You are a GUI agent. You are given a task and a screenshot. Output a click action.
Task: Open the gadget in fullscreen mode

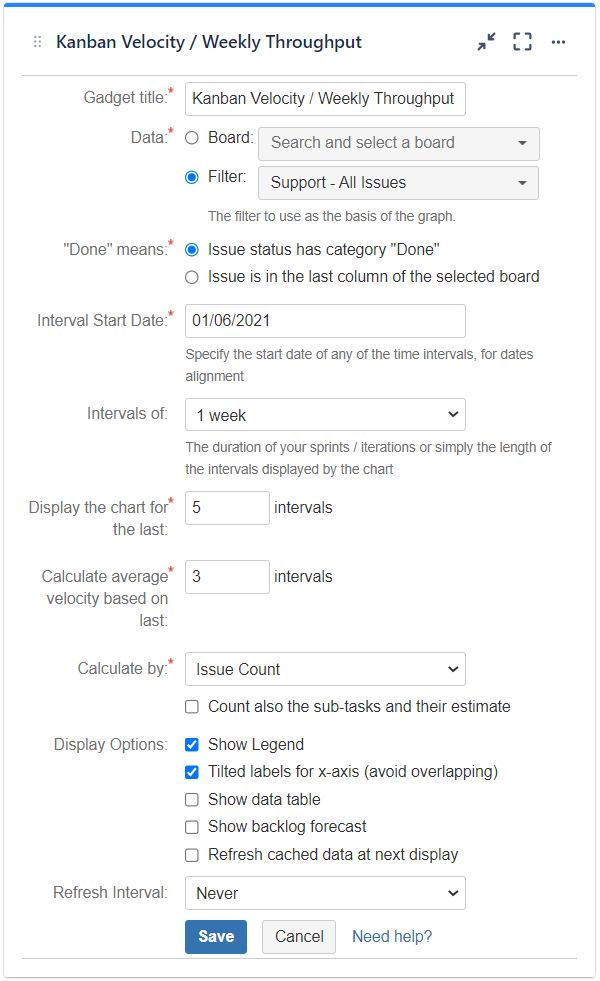click(522, 42)
